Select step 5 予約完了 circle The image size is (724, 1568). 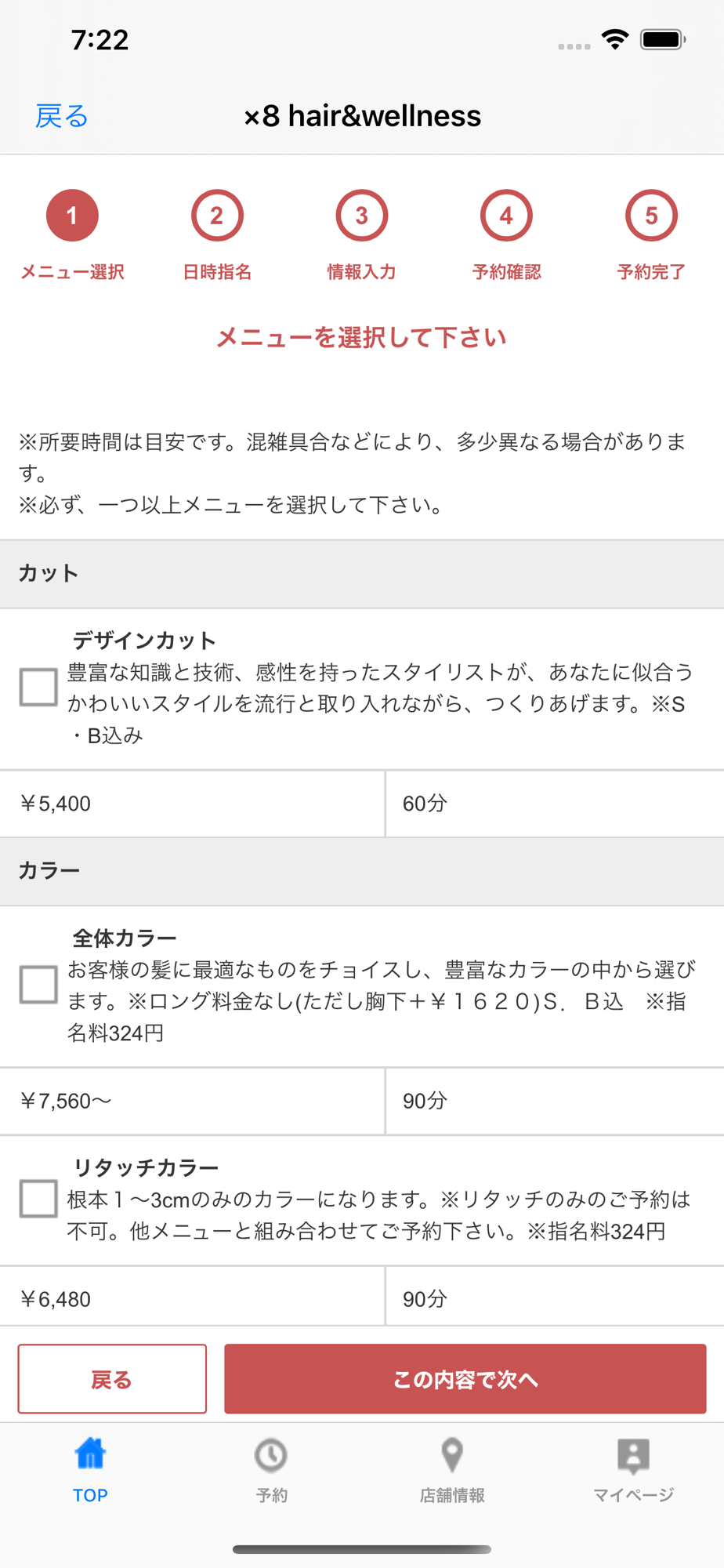651,216
